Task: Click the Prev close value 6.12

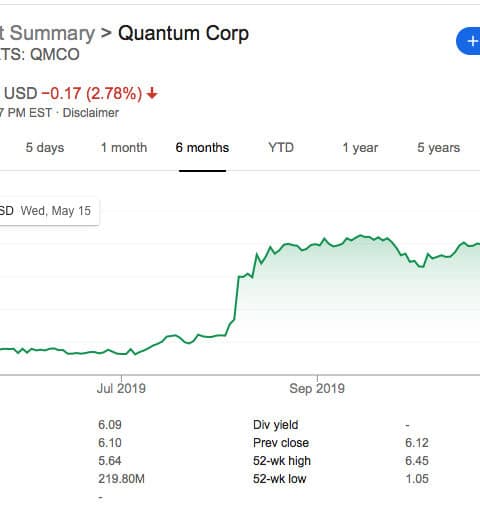Action: [x=417, y=443]
